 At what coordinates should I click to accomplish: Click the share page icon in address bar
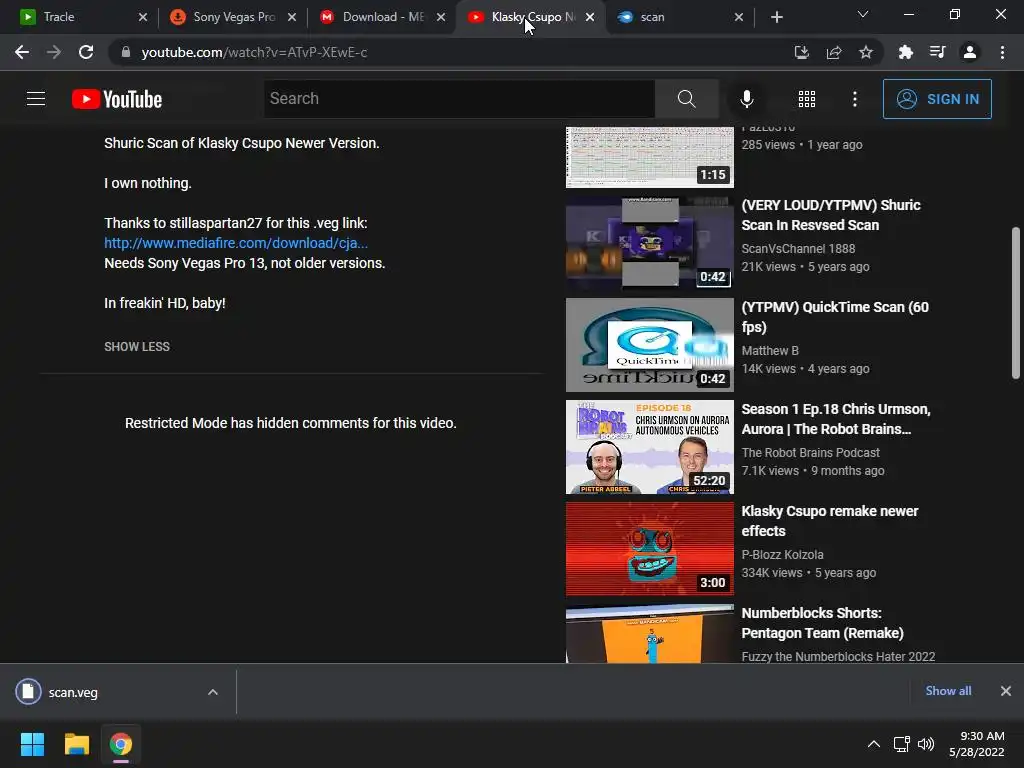coord(833,52)
